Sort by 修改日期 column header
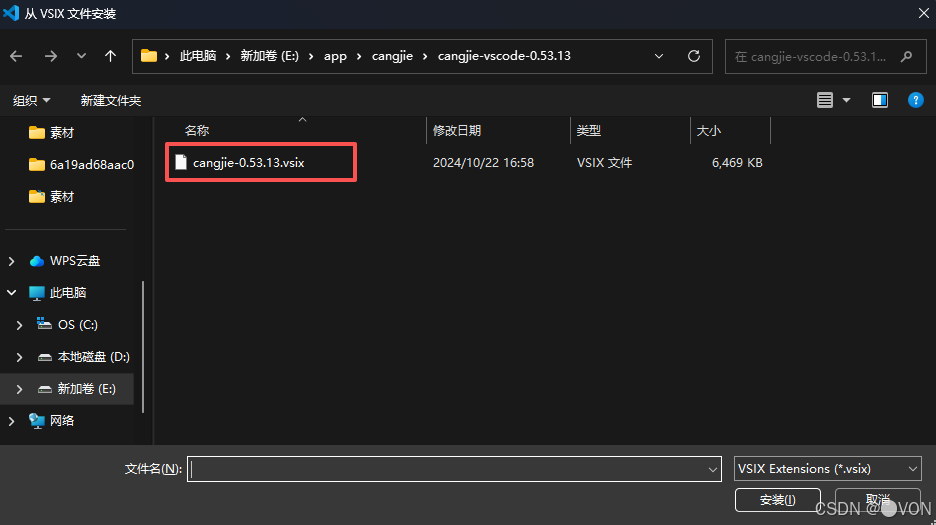This screenshot has width=936, height=525. click(x=457, y=131)
